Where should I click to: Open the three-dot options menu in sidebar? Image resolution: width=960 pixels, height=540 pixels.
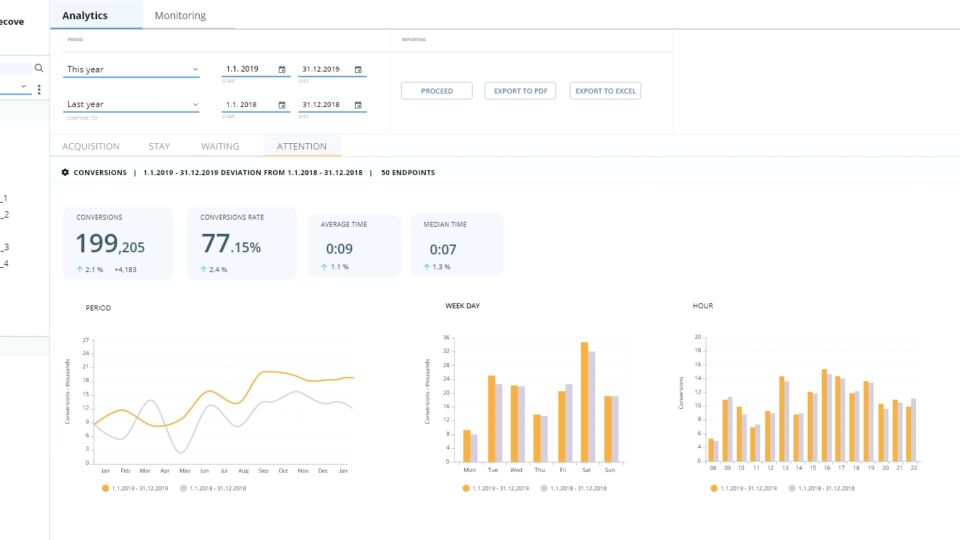click(39, 90)
